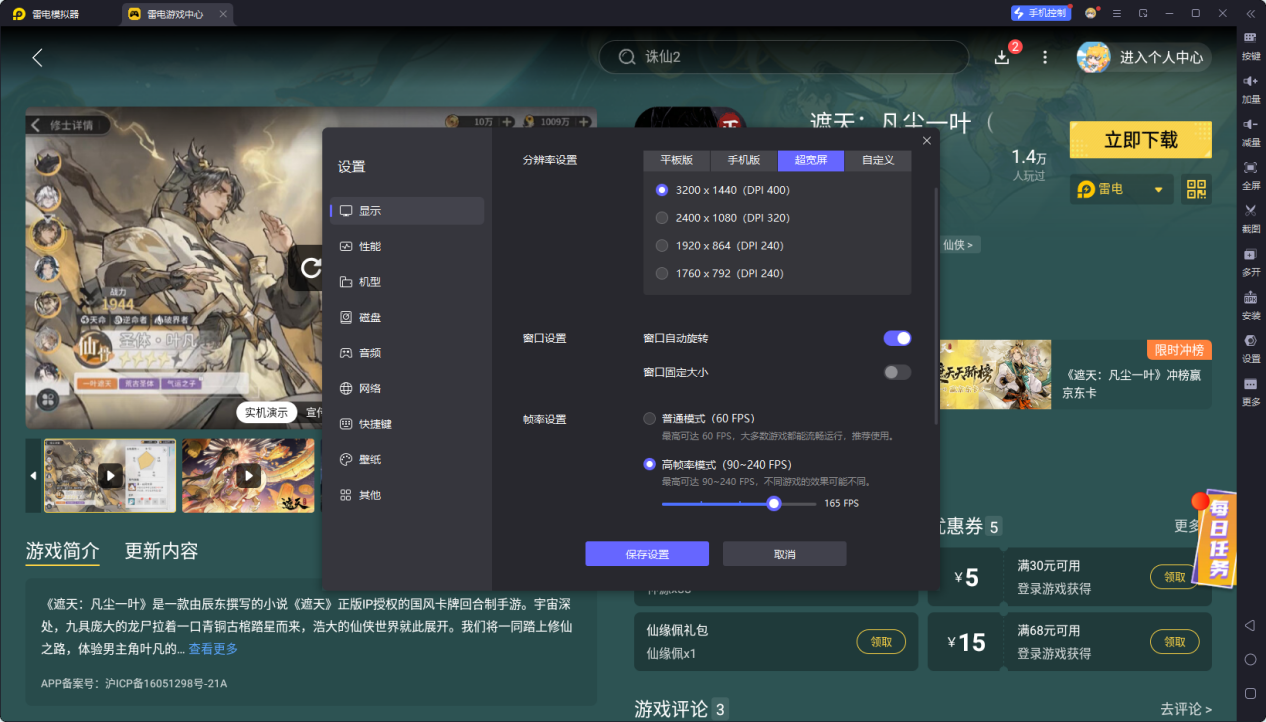Select 1760 x 792 (DPI 240) resolution
The width and height of the screenshot is (1266, 722).
[719, 274]
